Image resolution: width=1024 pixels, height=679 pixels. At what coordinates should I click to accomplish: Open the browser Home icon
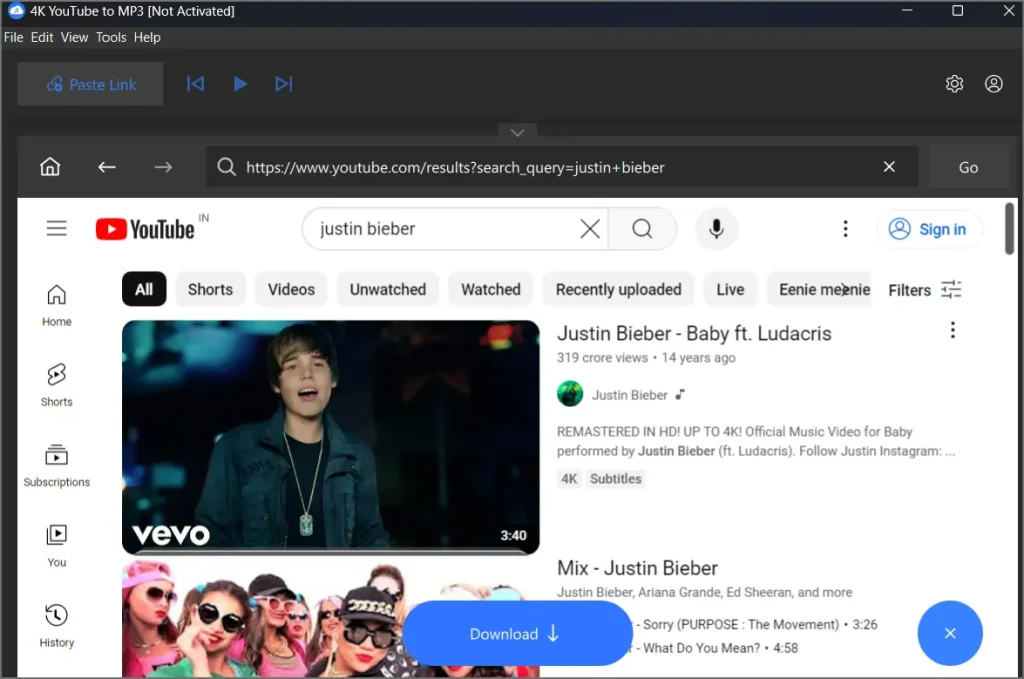click(50, 167)
